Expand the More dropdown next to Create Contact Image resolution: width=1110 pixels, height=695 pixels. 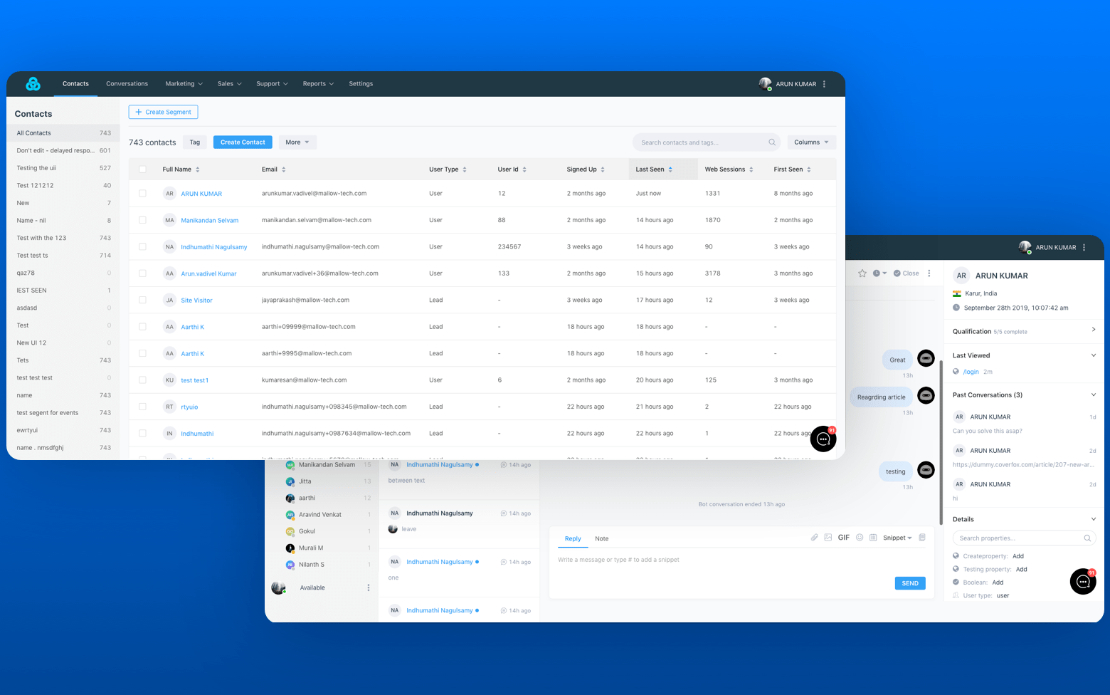pos(297,142)
